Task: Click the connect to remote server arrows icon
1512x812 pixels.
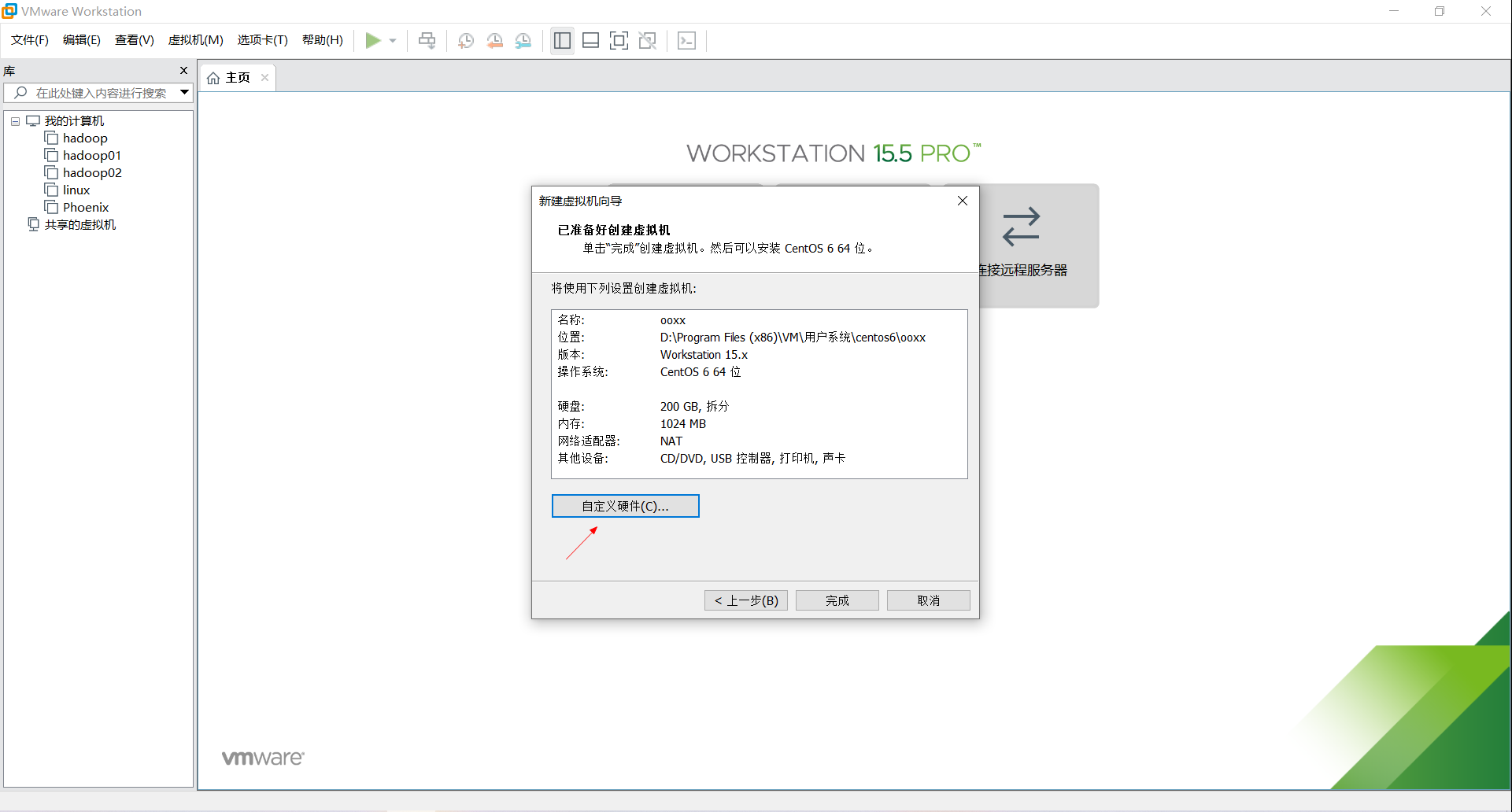Action: click(x=1022, y=226)
